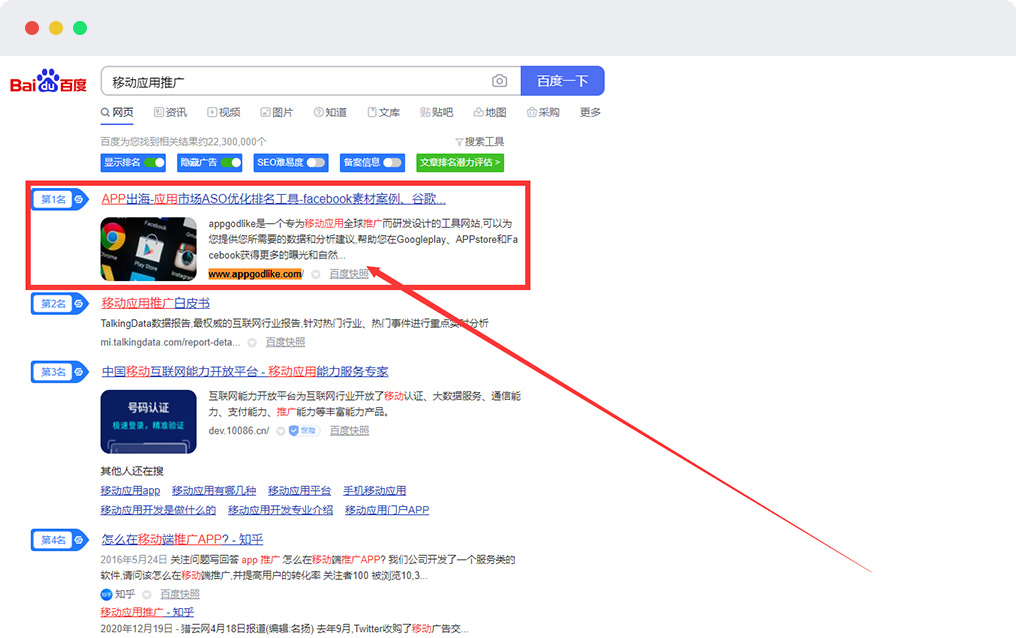This screenshot has width=1016, height=638.
Task: Click the 保障 badge beside dev.10086.cn
Action: click(x=304, y=431)
